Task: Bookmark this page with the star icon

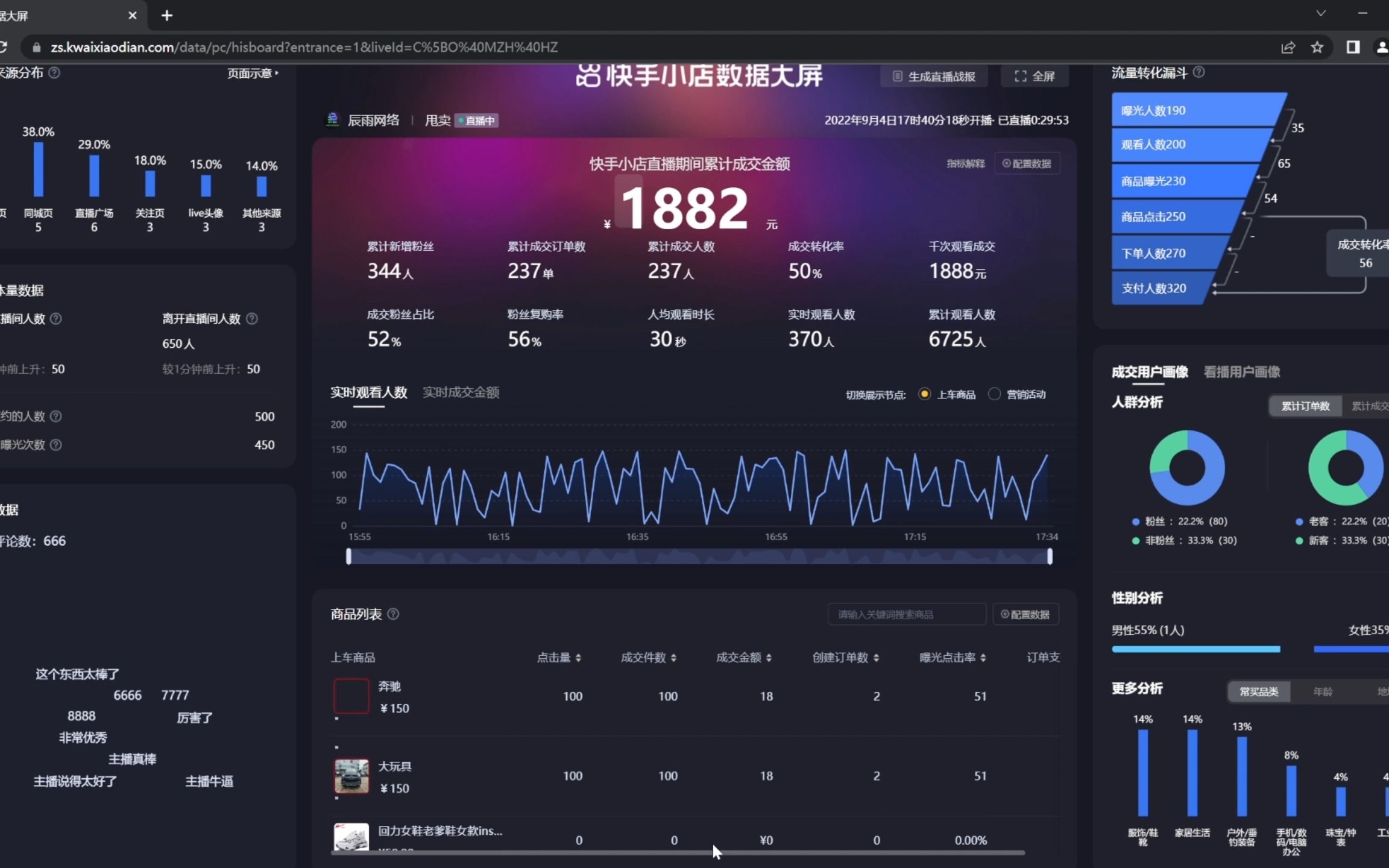Action: click(1317, 47)
